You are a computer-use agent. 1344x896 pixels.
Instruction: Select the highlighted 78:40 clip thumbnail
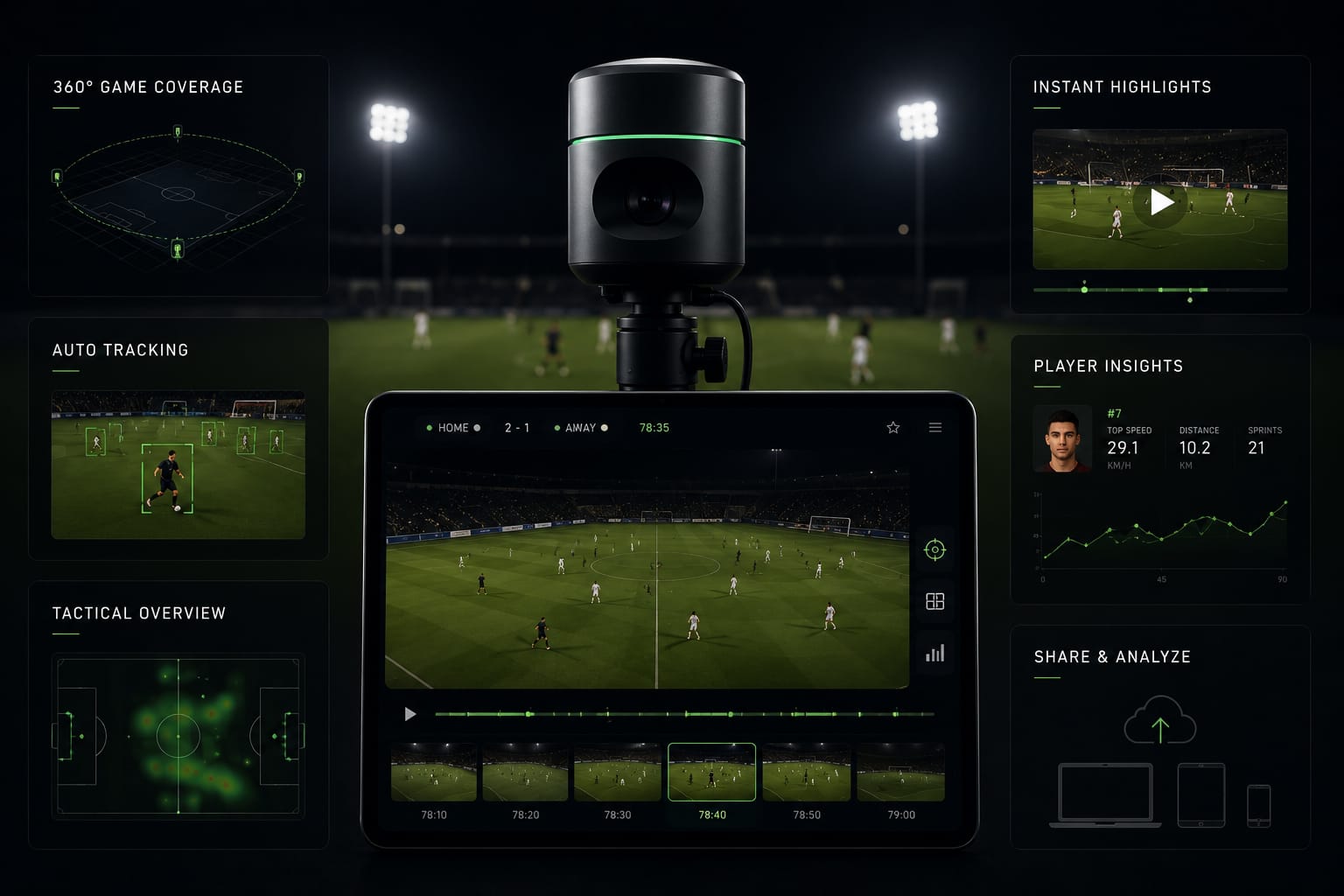pos(712,772)
